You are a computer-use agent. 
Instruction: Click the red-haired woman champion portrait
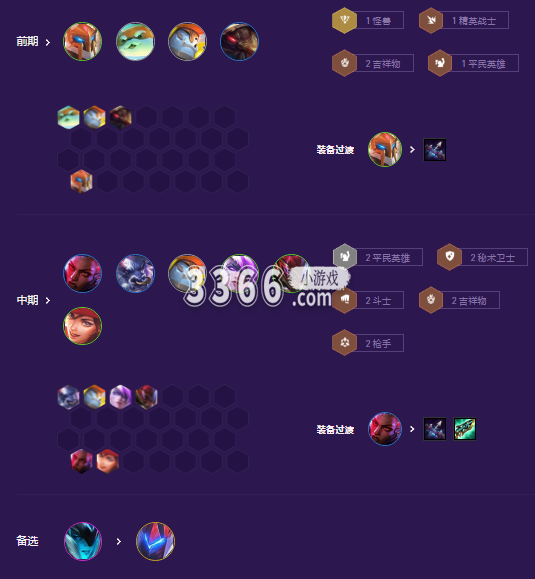(82, 326)
